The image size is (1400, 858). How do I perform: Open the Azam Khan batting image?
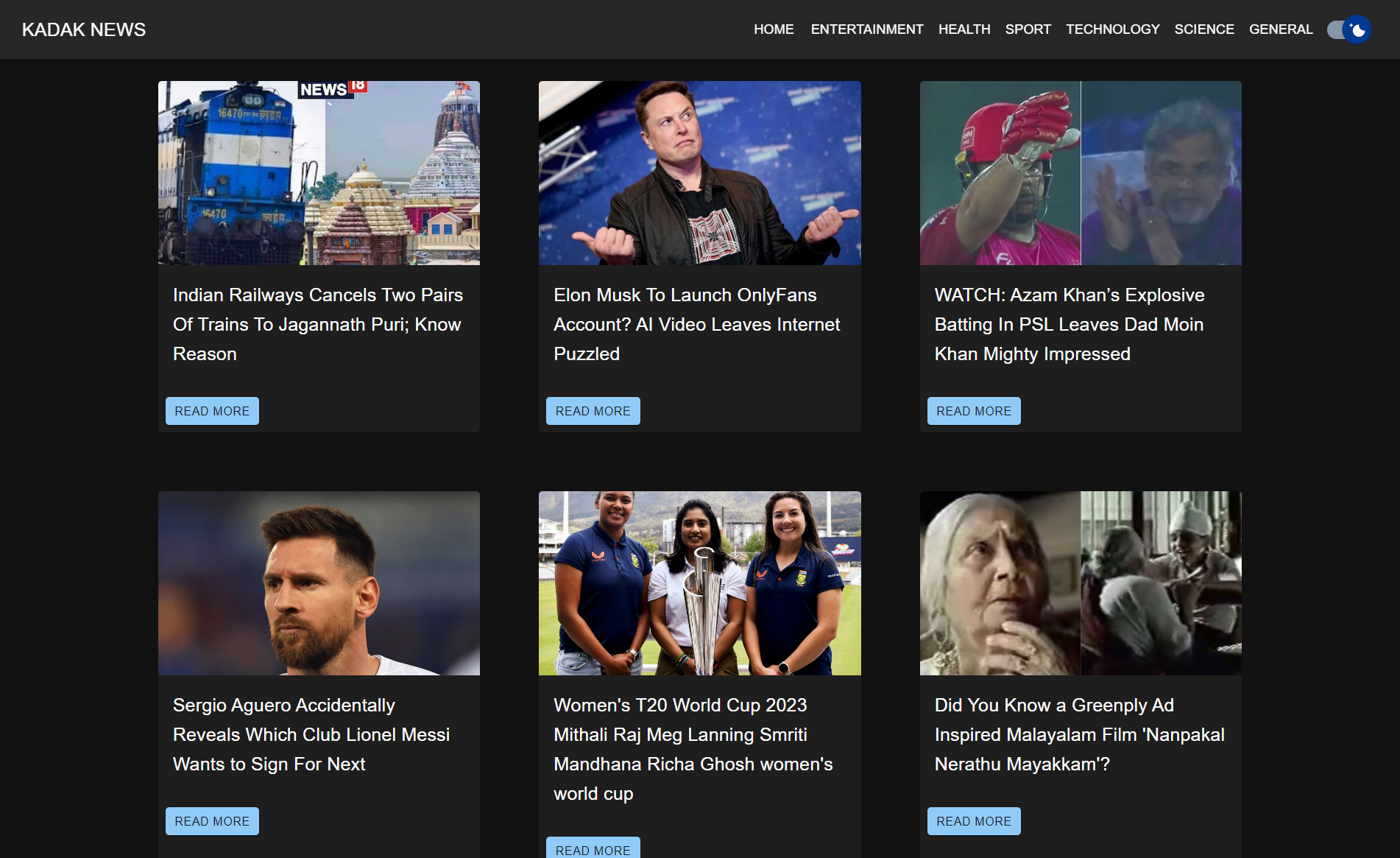coord(1080,173)
